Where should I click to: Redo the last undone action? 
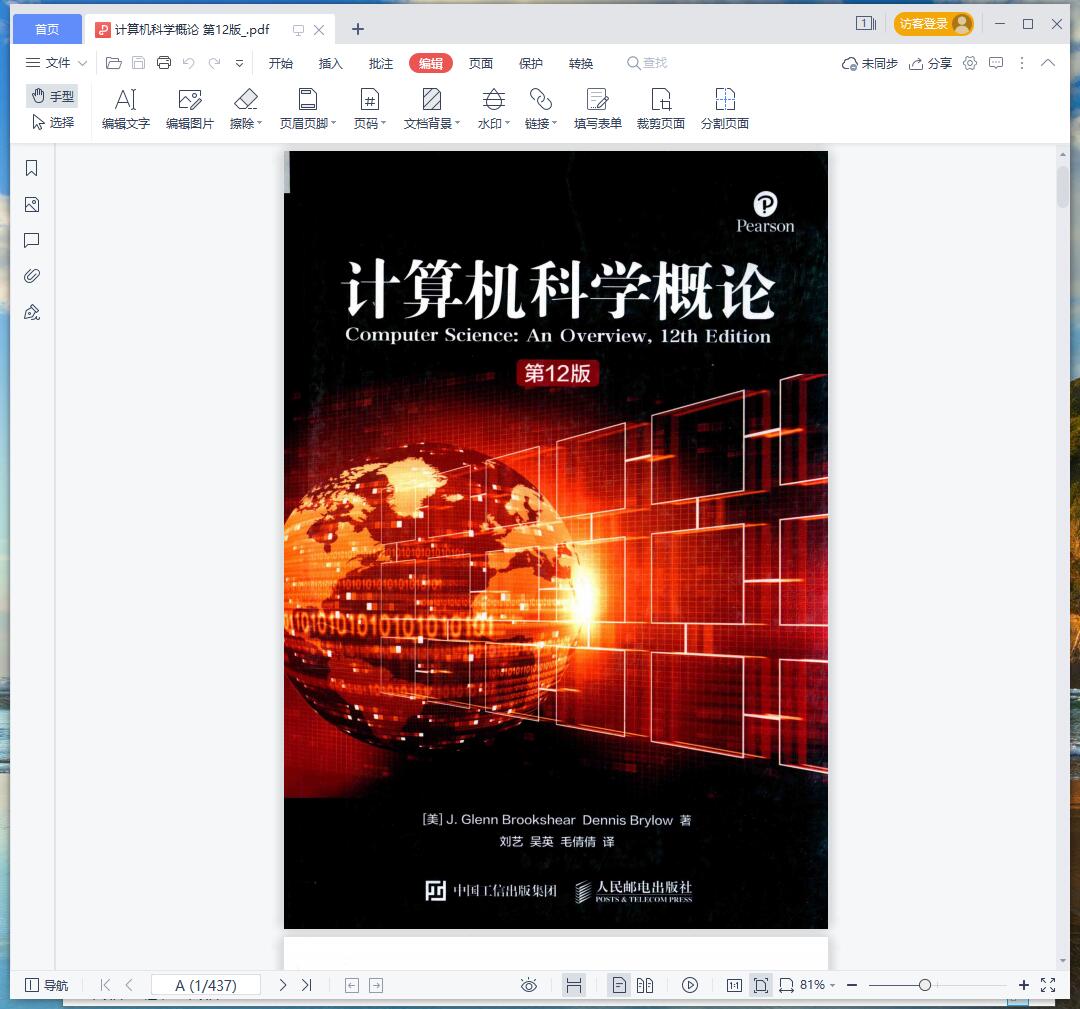[x=214, y=63]
